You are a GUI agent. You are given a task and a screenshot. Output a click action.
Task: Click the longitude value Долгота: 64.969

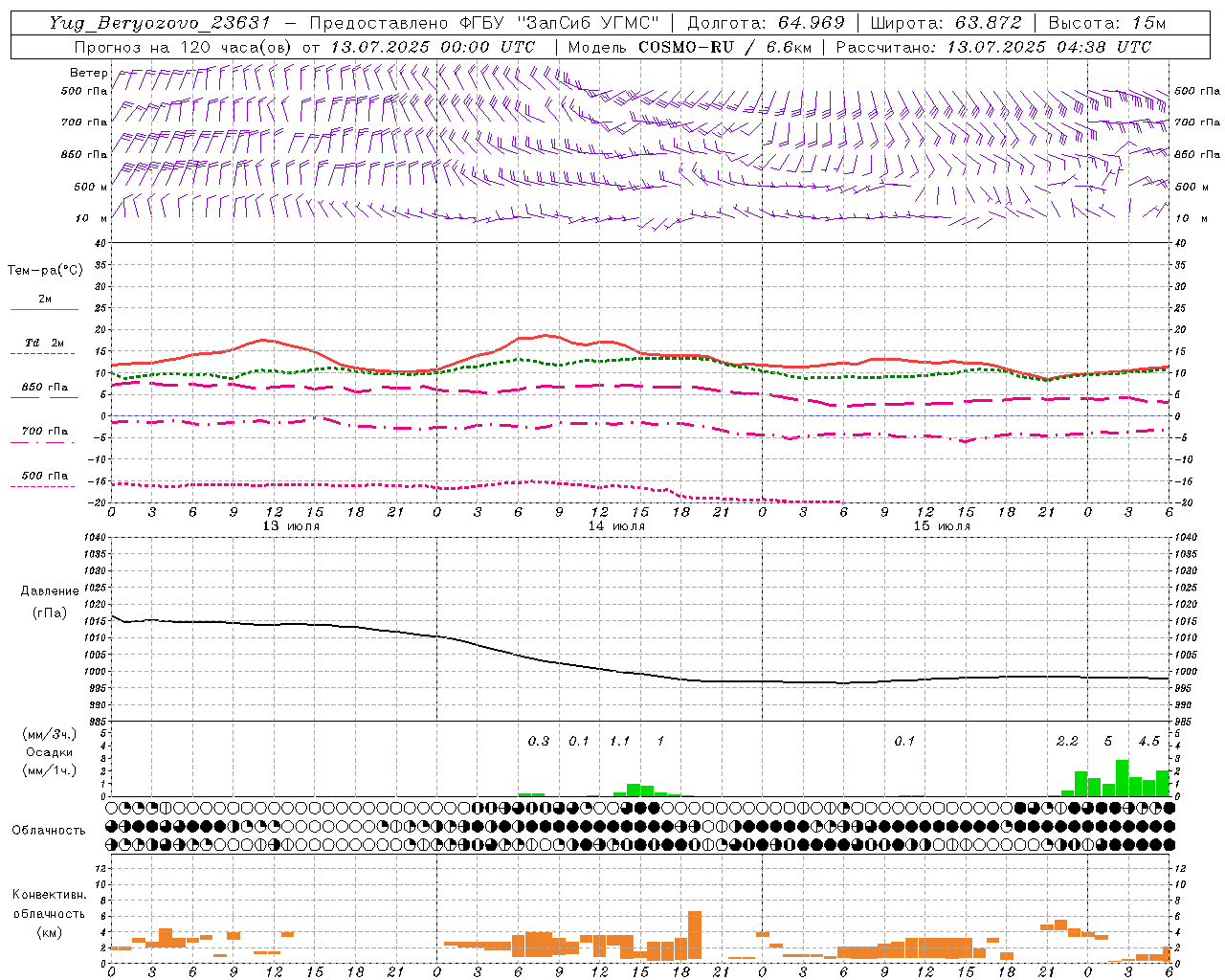767,23
